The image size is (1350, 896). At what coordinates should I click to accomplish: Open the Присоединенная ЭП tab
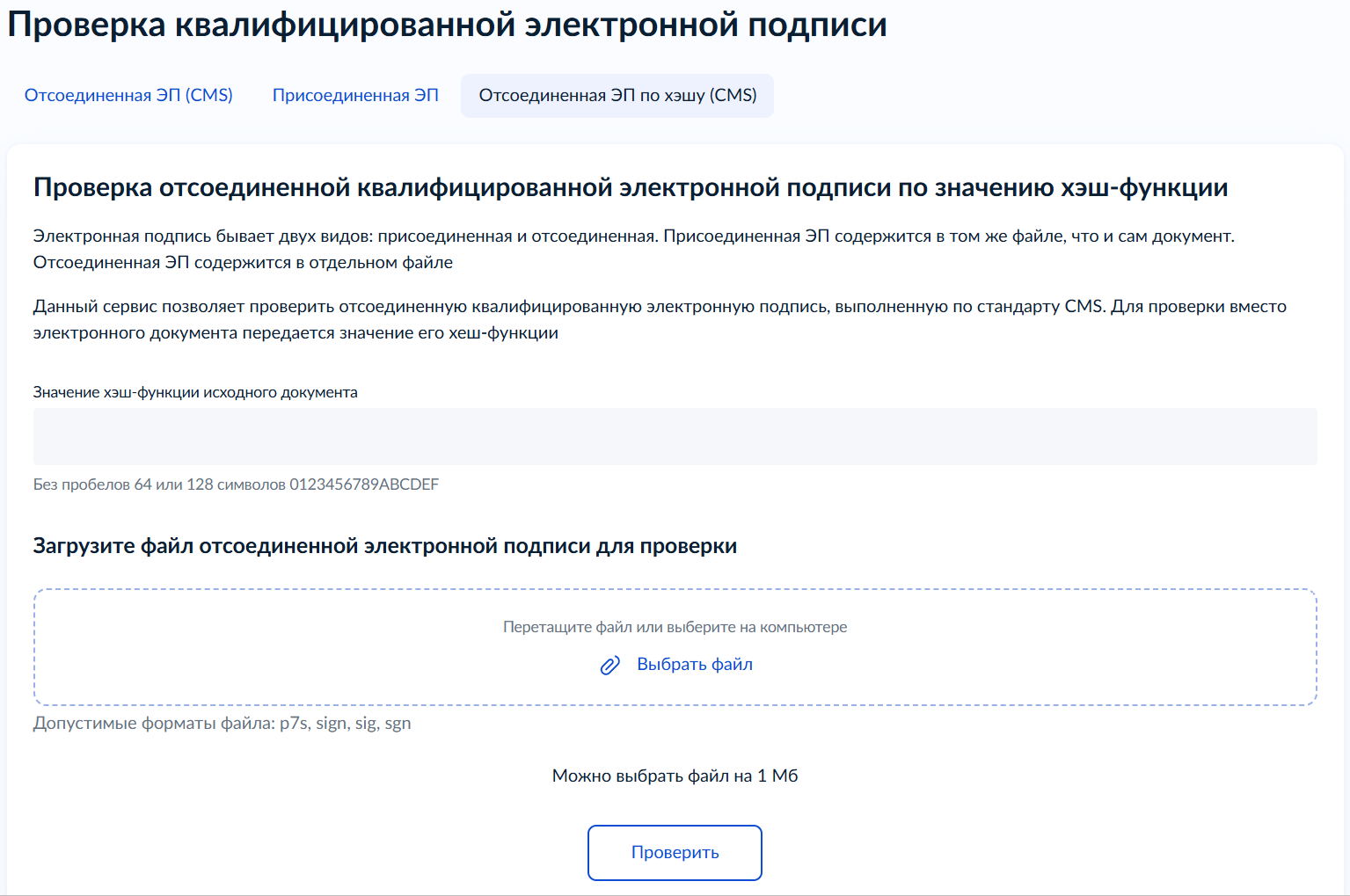click(x=355, y=96)
